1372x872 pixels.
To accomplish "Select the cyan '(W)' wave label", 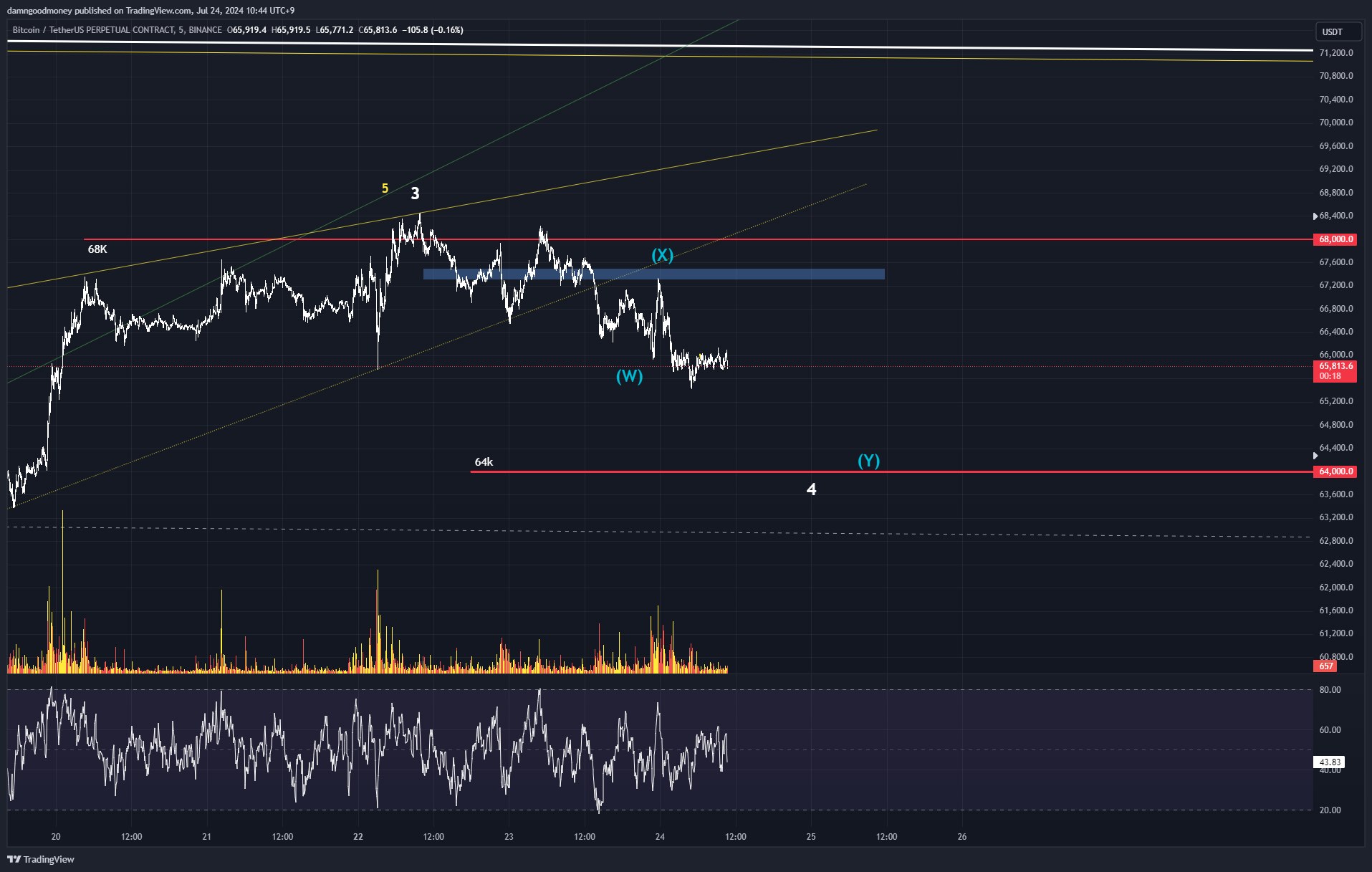I will coord(629,376).
